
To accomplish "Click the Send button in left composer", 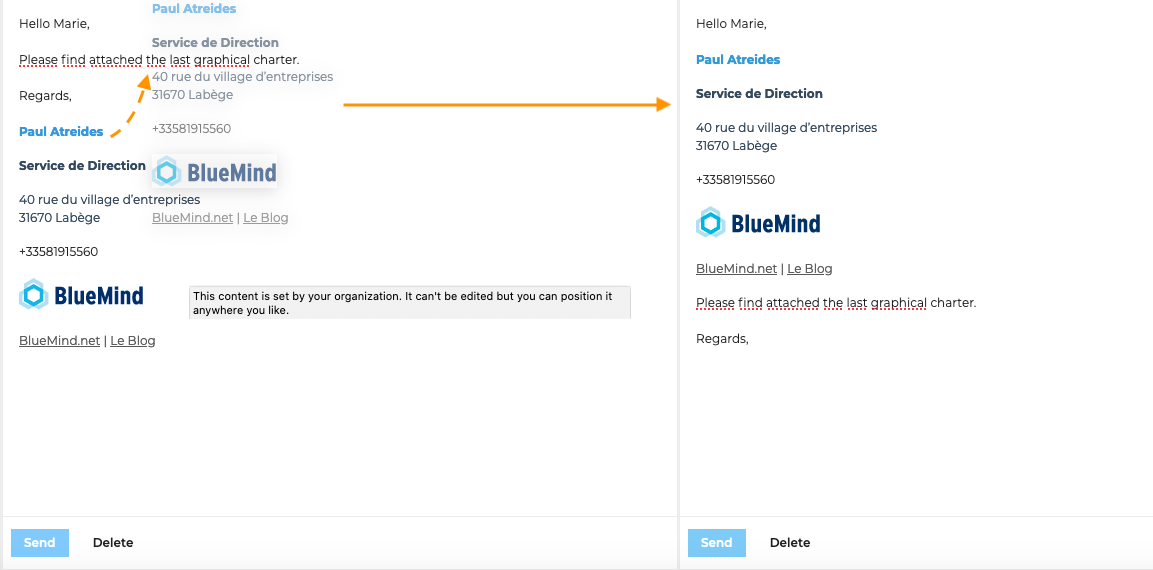I will coord(40,543).
